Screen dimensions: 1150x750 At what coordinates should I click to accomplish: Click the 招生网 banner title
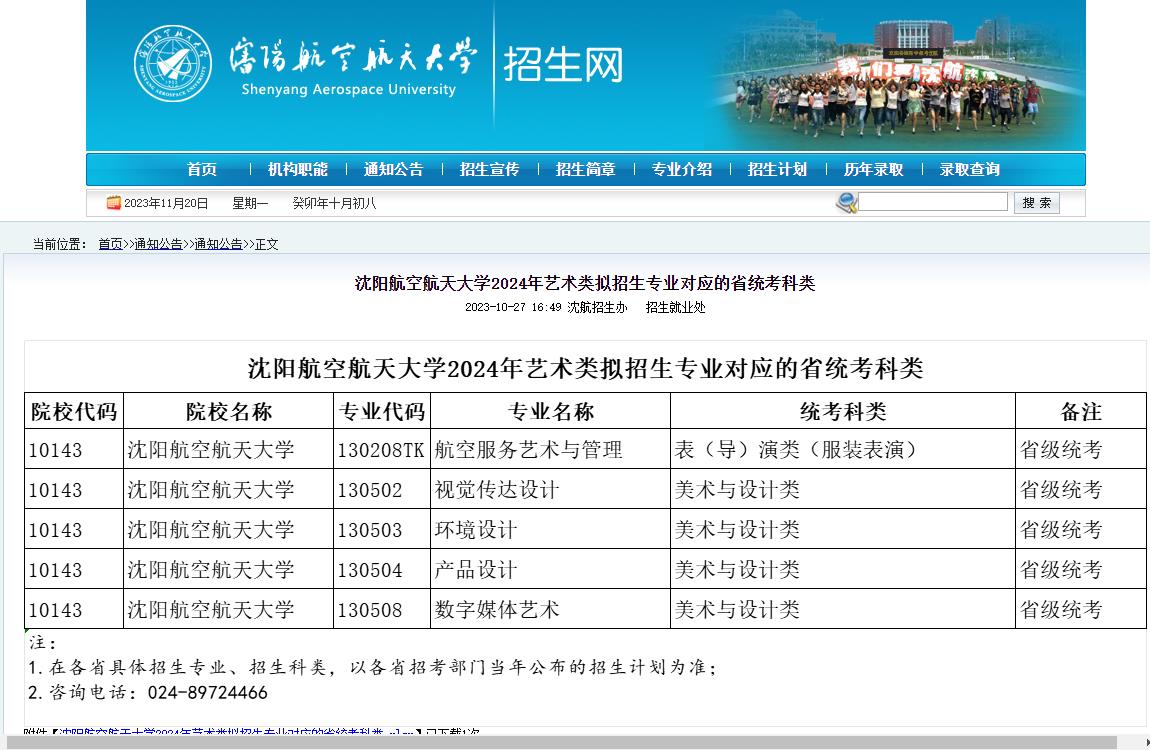pos(563,65)
